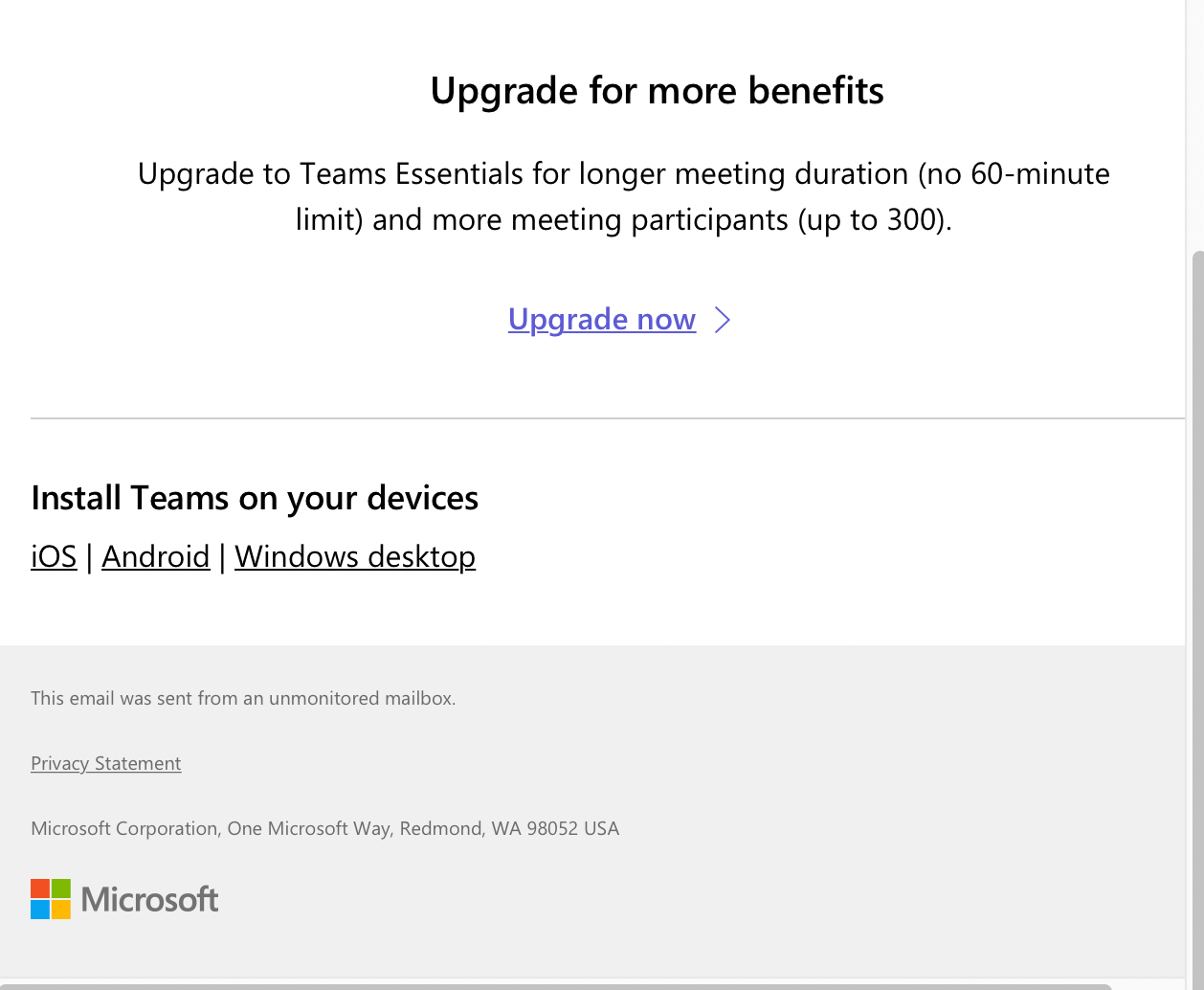Screen dimensions: 1204x990
Task: Click the "Install Teams on your devices" heading
Action: pyautogui.click(x=255, y=498)
